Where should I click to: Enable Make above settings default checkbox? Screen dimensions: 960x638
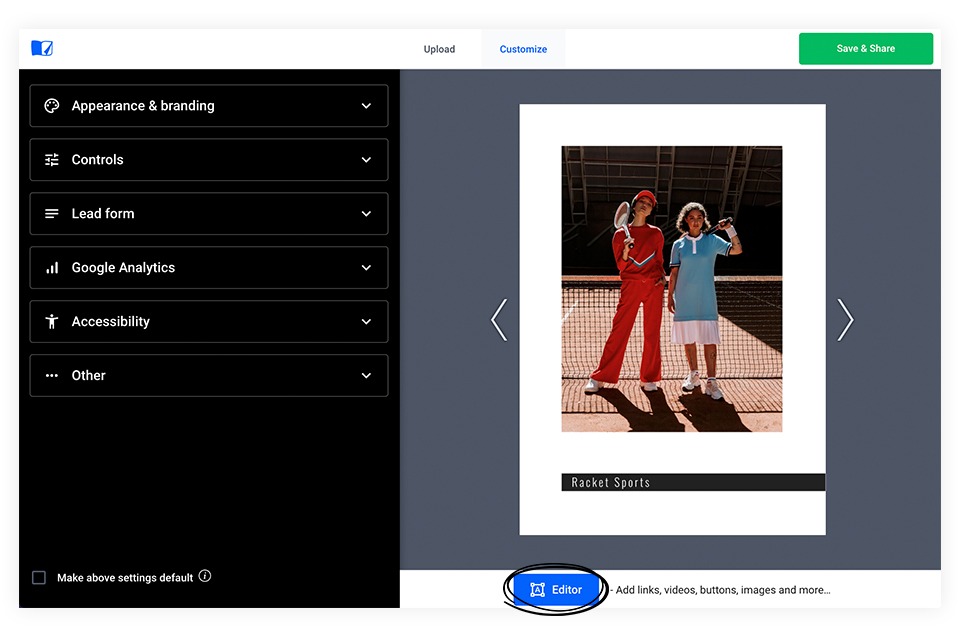(x=39, y=577)
